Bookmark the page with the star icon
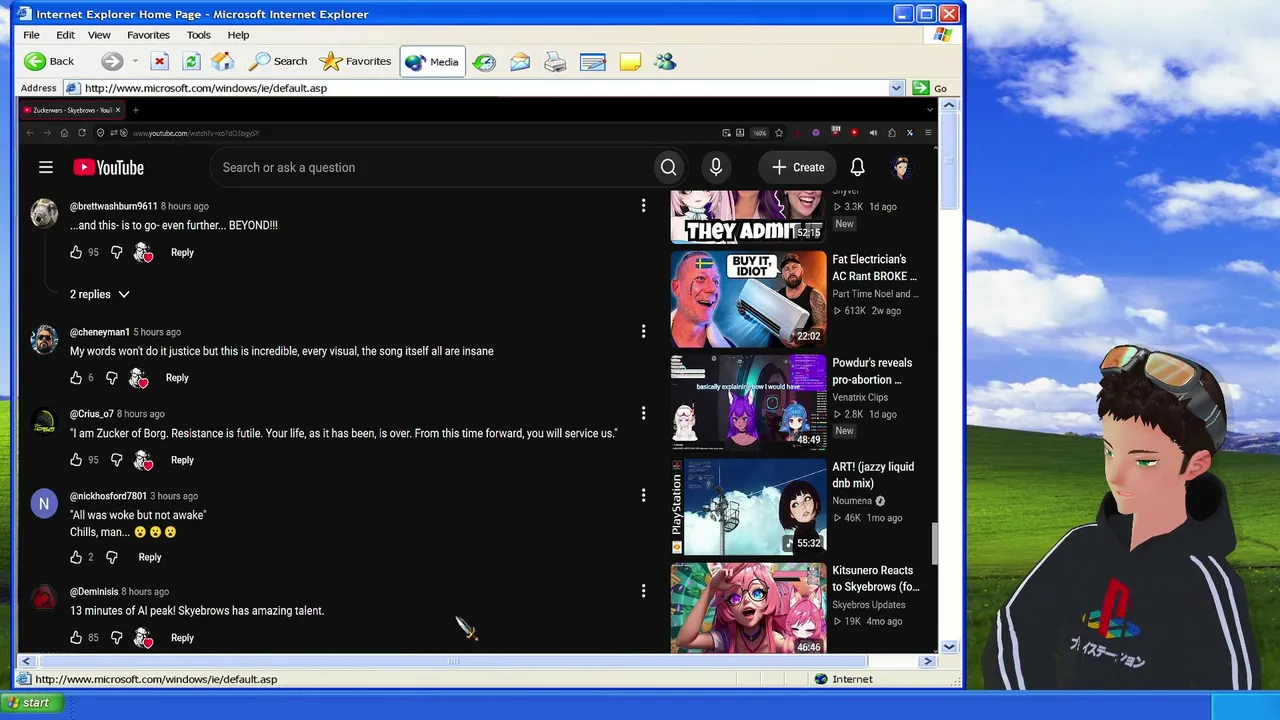The image size is (1280, 720). pyautogui.click(x=779, y=133)
